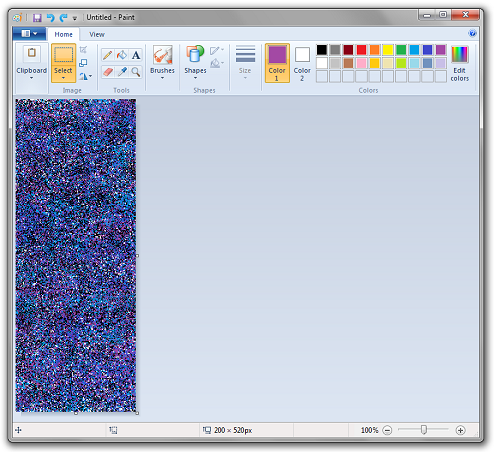Save the image using the toolbar disk icon
The width and height of the screenshot is (496, 452).
37,18
